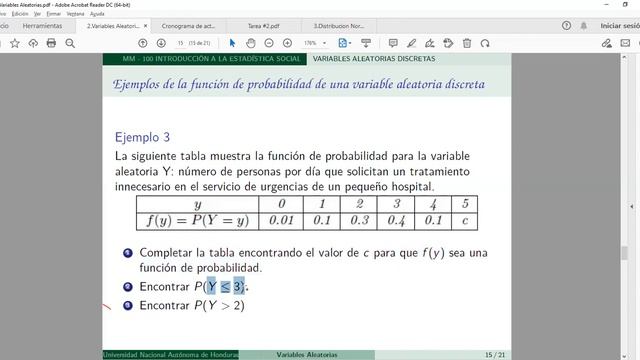Click footer text "Variables Aleatorias"

pos(307,355)
